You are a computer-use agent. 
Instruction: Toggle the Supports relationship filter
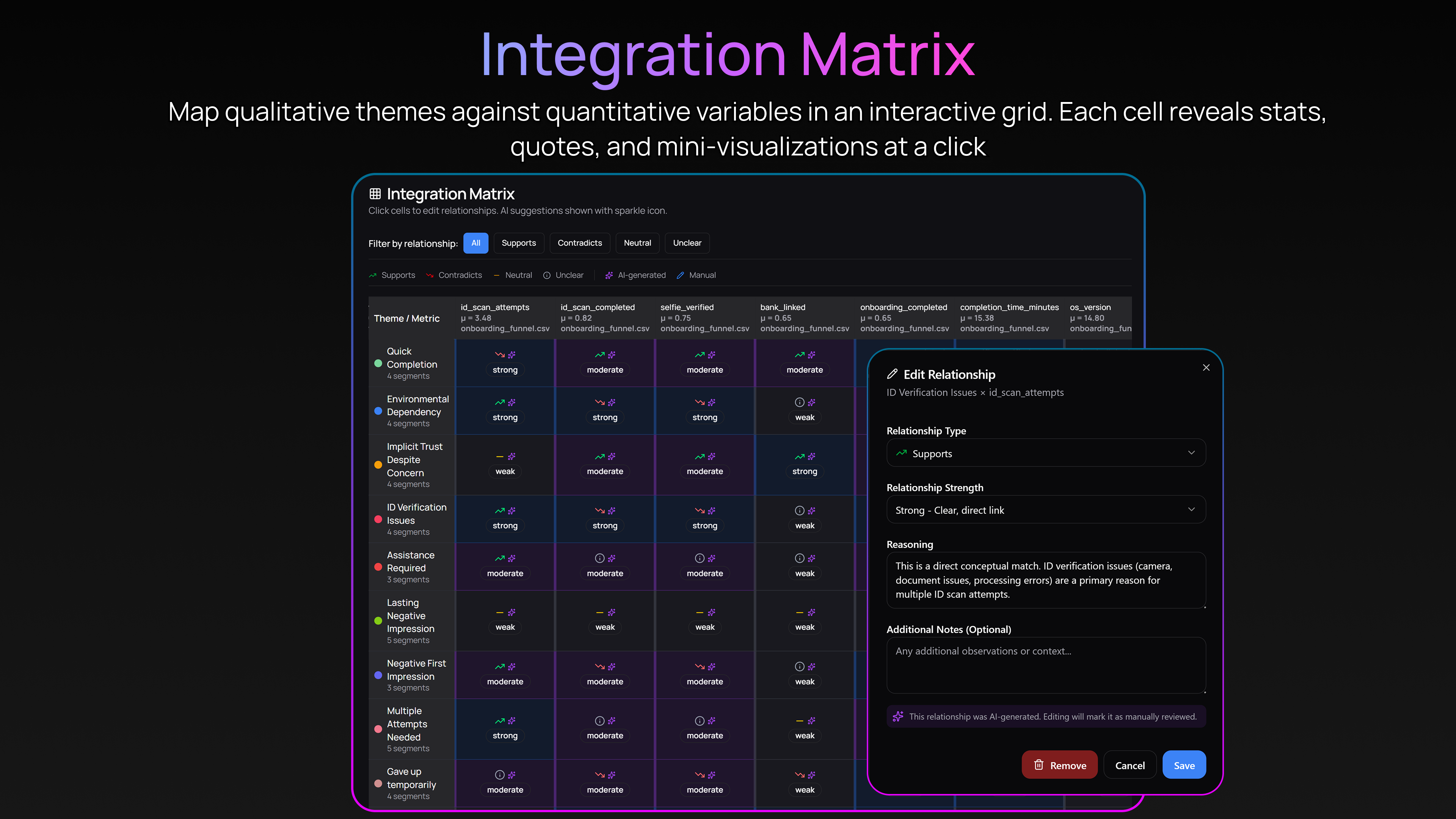click(x=518, y=243)
